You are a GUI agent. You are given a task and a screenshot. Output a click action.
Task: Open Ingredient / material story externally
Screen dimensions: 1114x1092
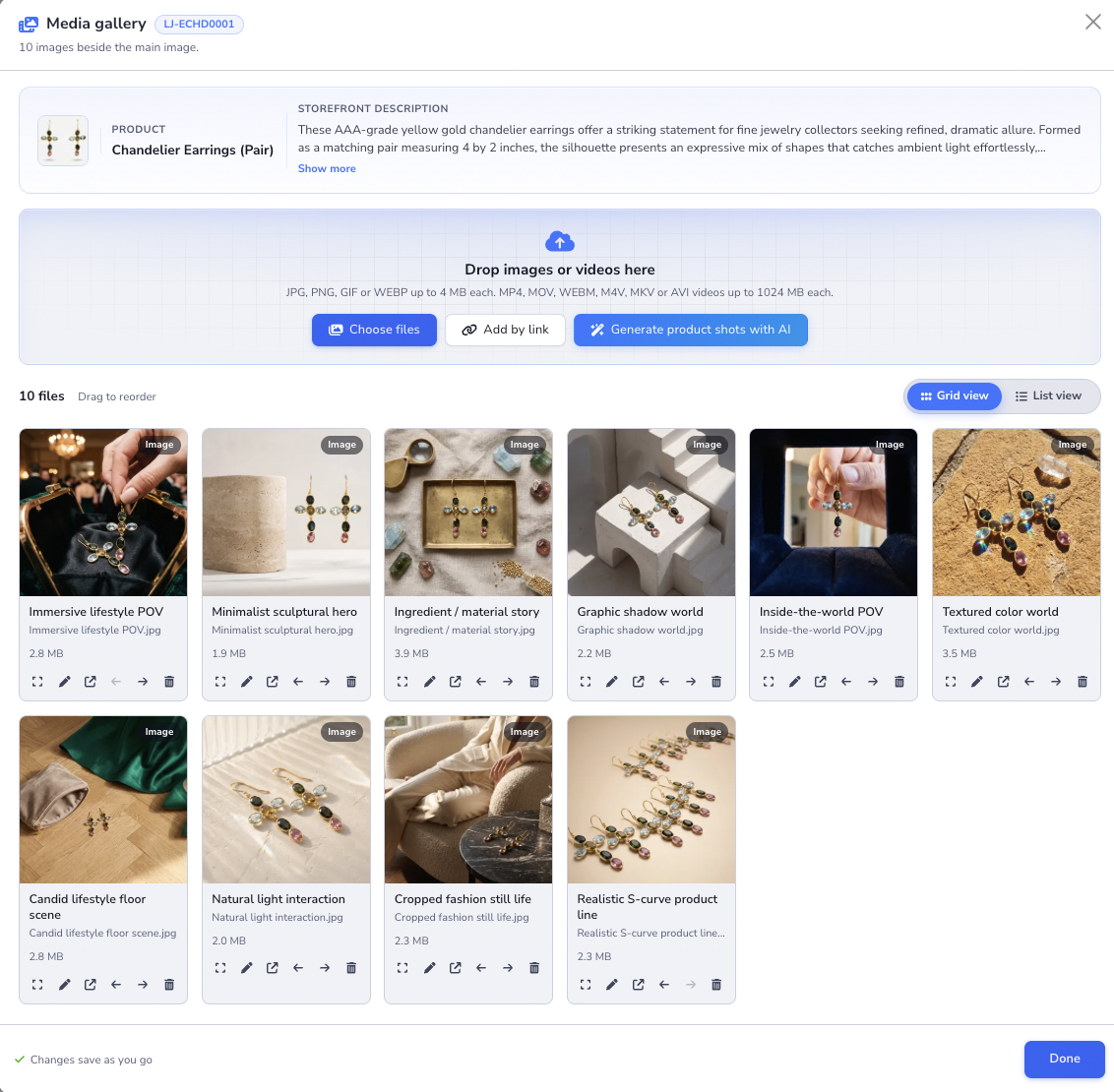(456, 682)
